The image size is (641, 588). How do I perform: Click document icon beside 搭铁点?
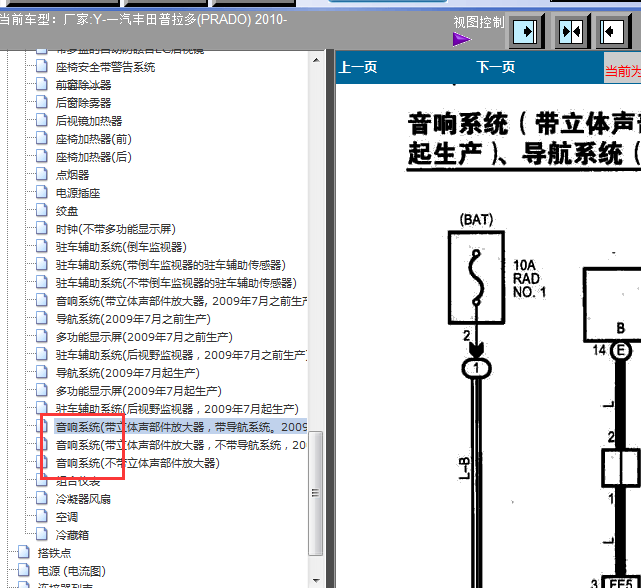(24, 552)
